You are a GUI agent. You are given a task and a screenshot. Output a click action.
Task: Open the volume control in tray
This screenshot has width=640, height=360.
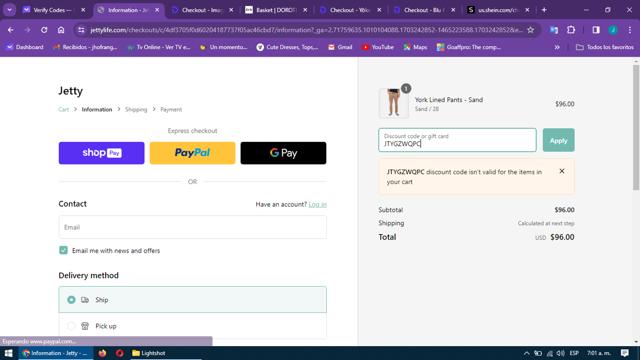pos(560,353)
